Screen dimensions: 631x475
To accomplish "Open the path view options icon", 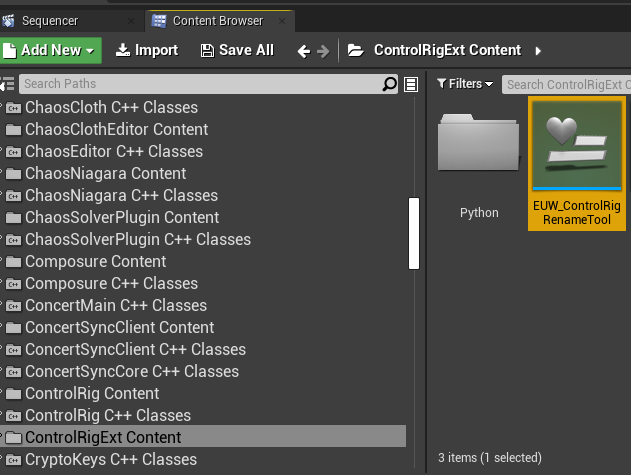I will [x=411, y=84].
